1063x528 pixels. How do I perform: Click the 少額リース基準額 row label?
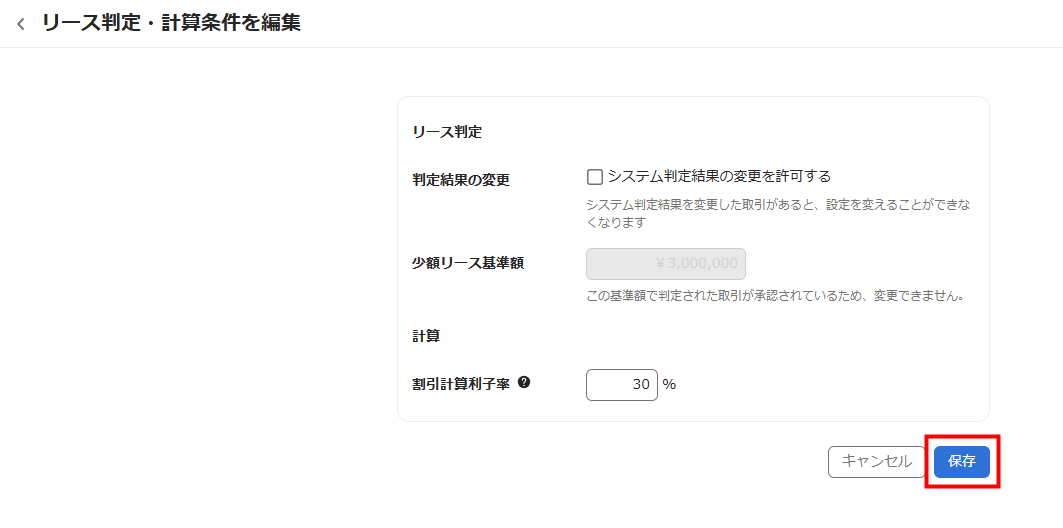point(468,263)
